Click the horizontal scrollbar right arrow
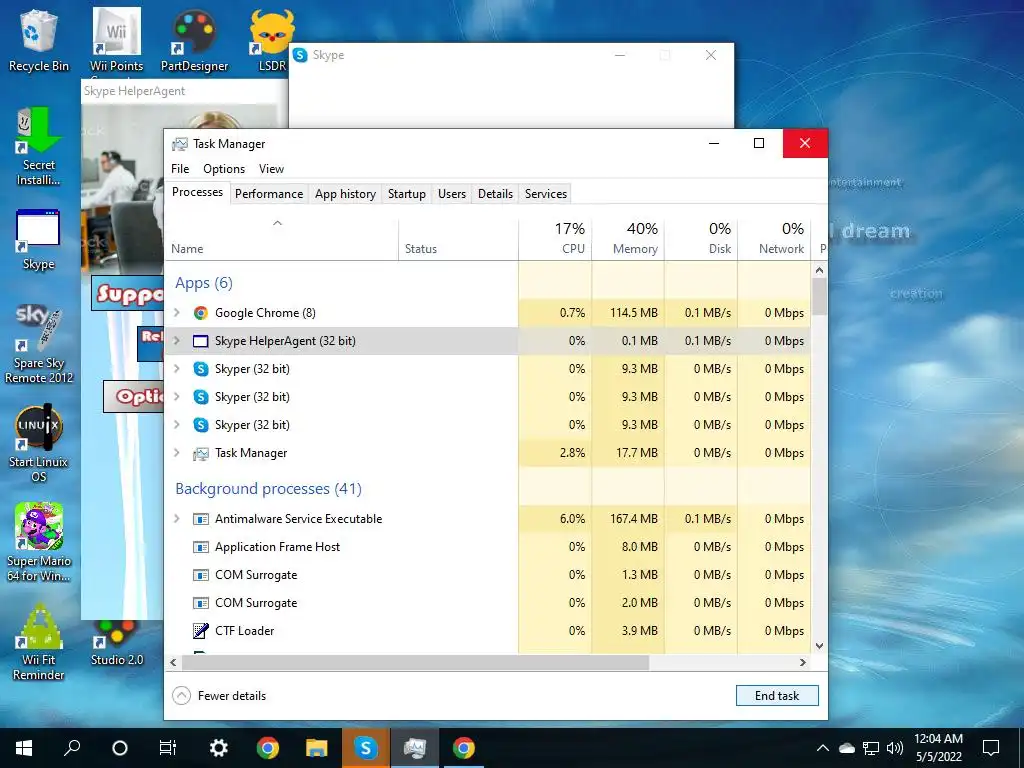 803,662
